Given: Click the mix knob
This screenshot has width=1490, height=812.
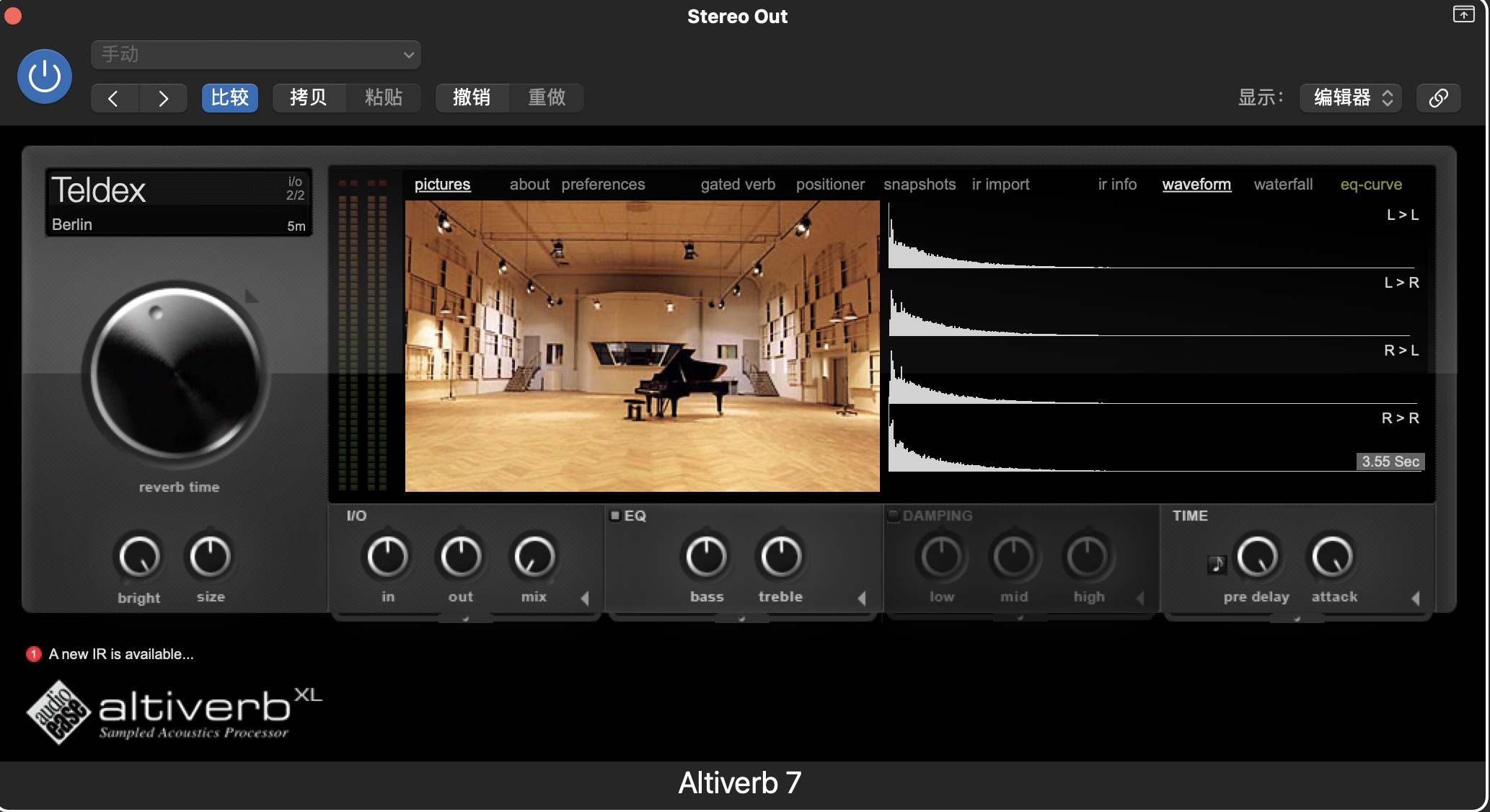Looking at the screenshot, I should pos(534,557).
